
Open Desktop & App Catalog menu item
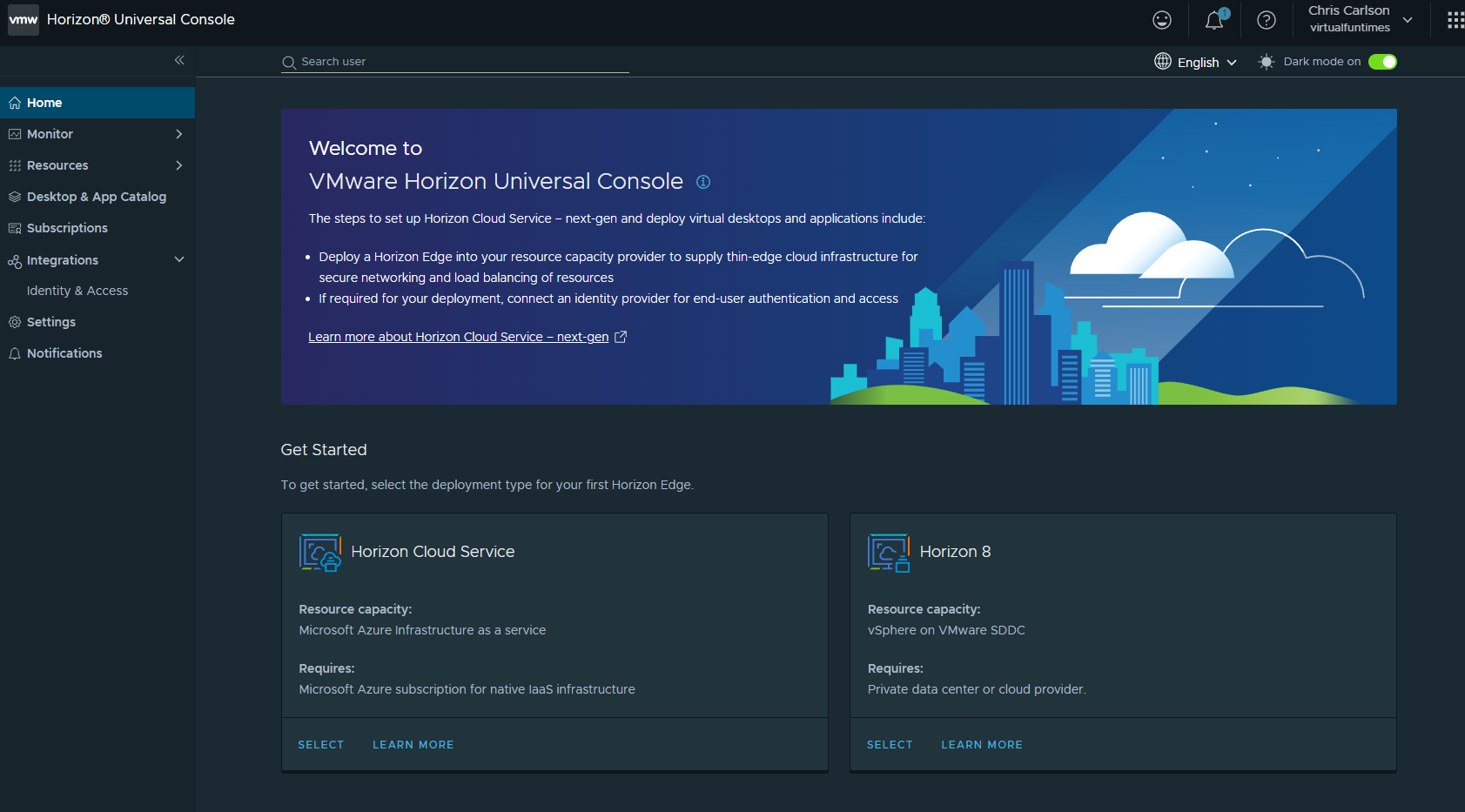pyautogui.click(x=97, y=197)
